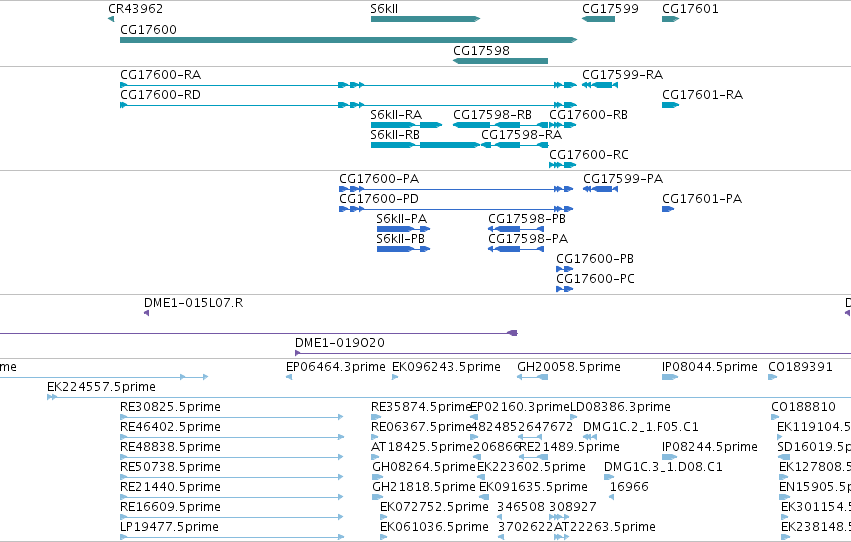Click the CG17599 gene label
Image resolution: width=851 pixels, height=542 pixels.
pos(610,9)
